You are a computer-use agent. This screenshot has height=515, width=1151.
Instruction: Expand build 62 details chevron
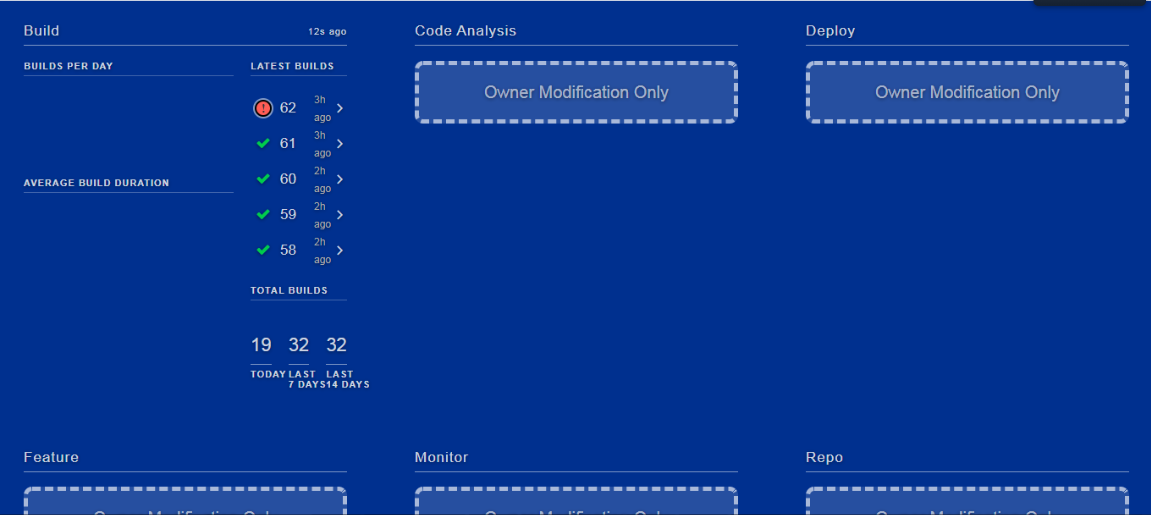(x=340, y=109)
